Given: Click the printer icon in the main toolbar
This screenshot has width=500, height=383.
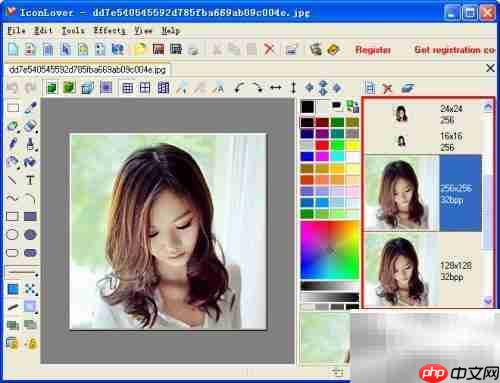Looking at the screenshot, I should tap(194, 50).
